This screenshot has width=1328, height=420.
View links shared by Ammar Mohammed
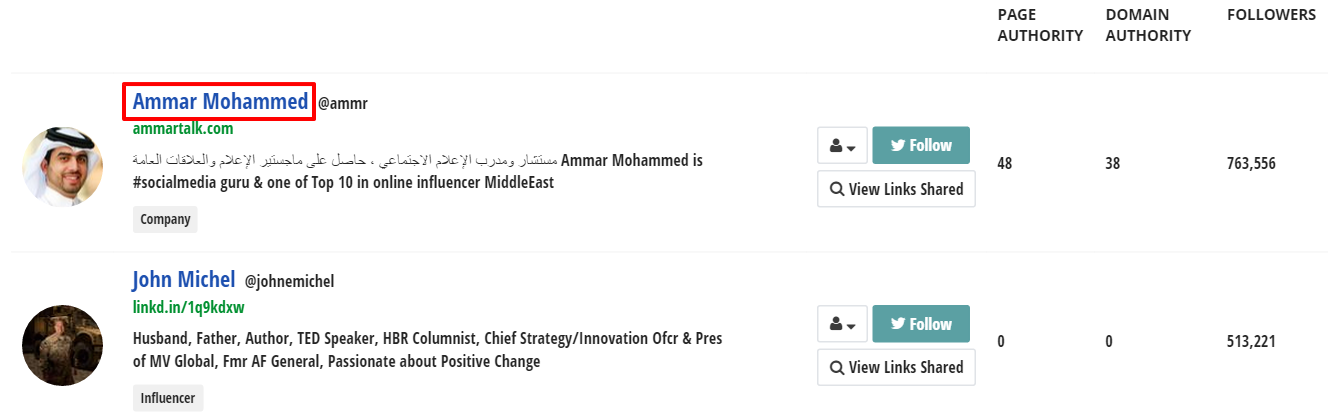[896, 189]
